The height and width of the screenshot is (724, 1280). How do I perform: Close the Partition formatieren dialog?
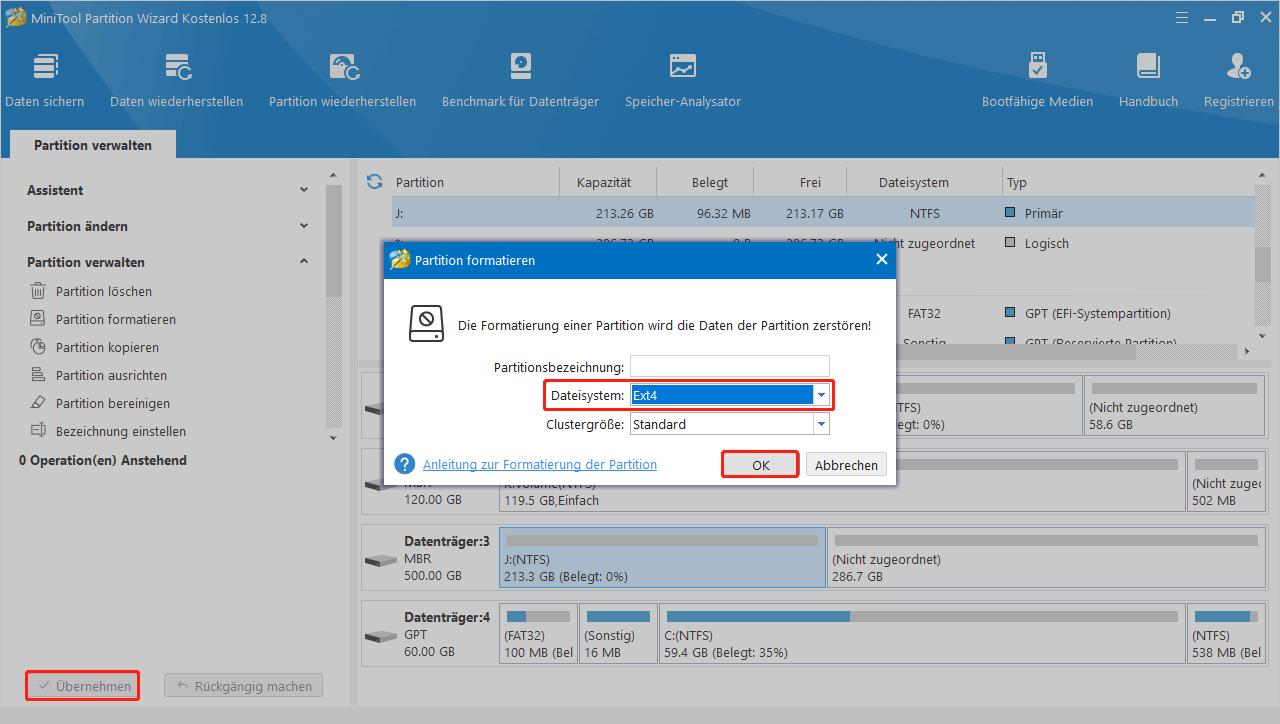point(881,260)
